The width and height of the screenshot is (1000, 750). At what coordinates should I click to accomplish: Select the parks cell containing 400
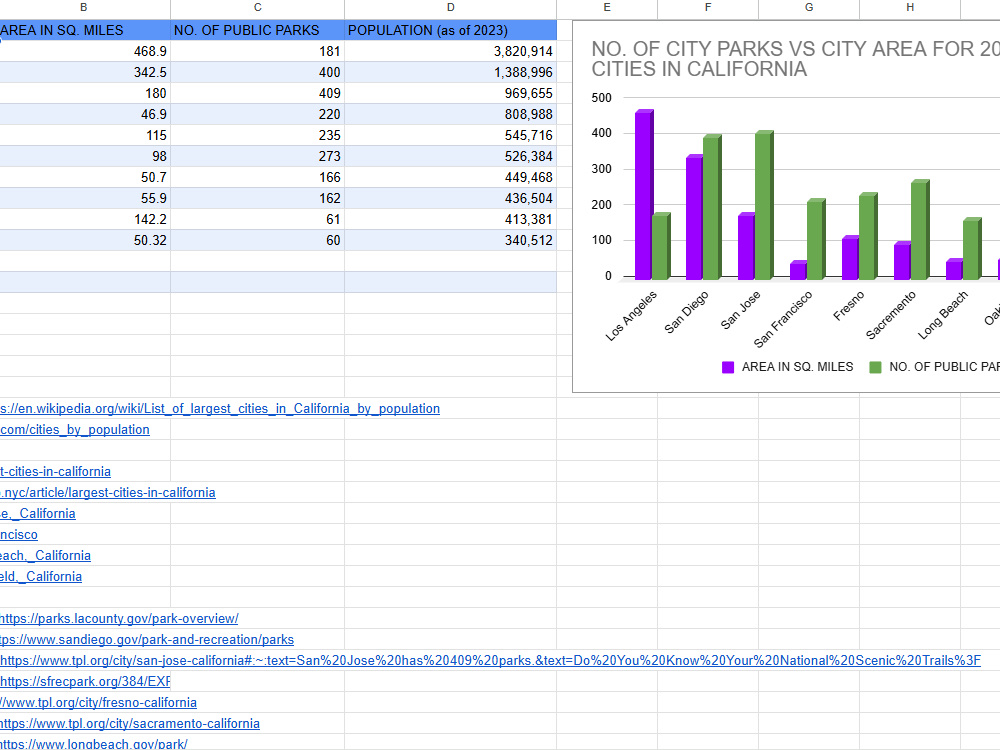[258, 72]
